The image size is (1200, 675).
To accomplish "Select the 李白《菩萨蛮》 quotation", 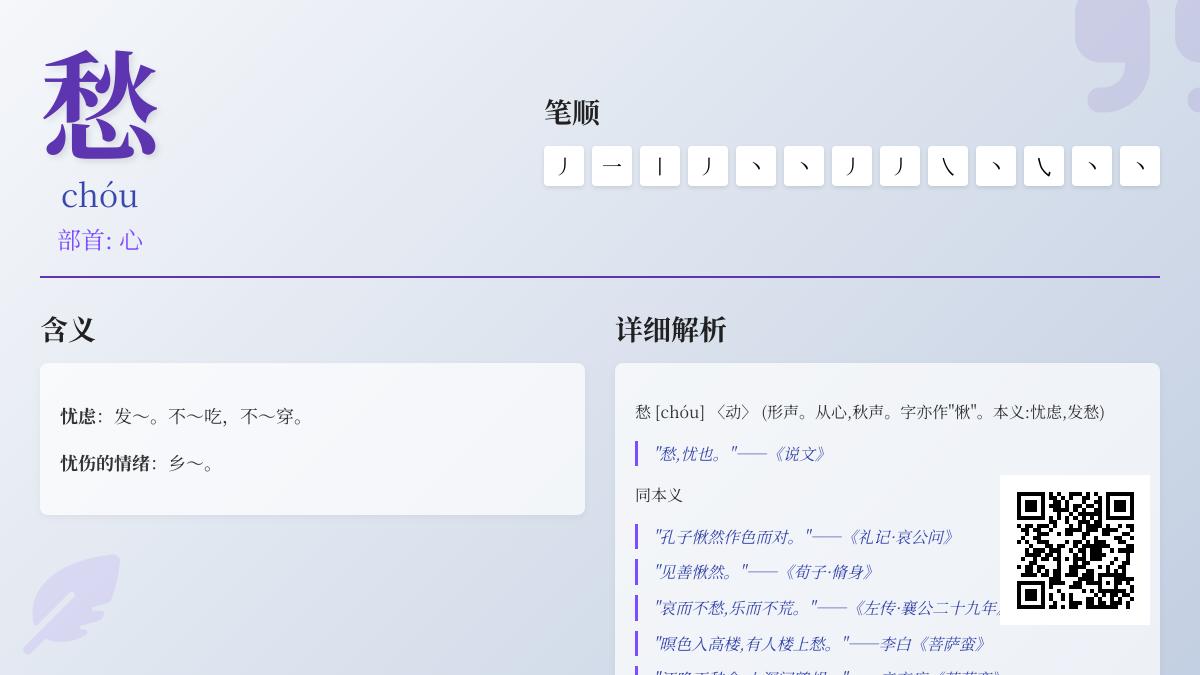I will click(x=822, y=644).
